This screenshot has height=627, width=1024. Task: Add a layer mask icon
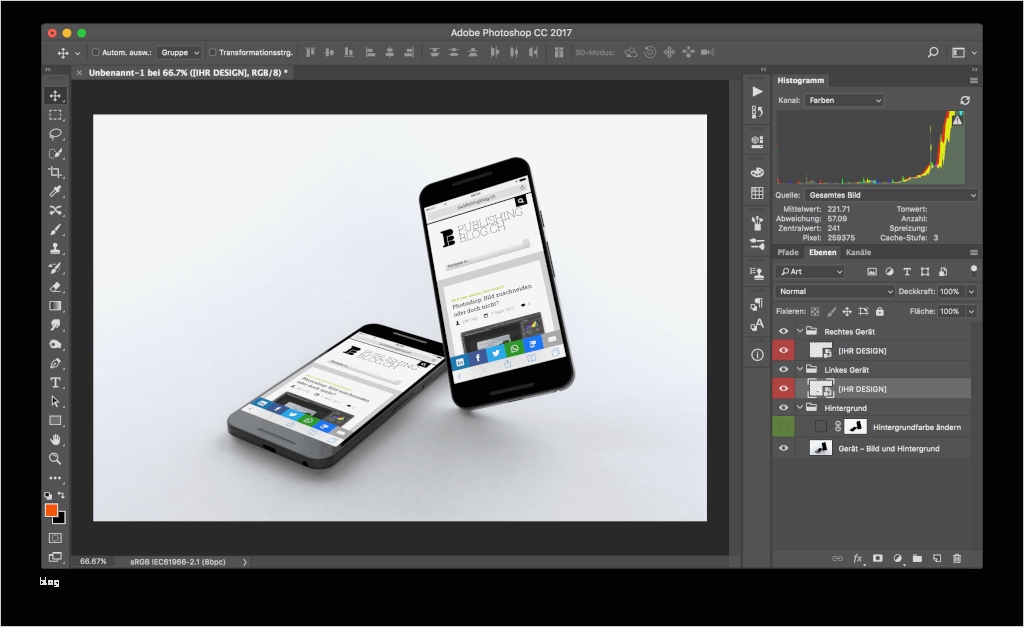pos(878,558)
